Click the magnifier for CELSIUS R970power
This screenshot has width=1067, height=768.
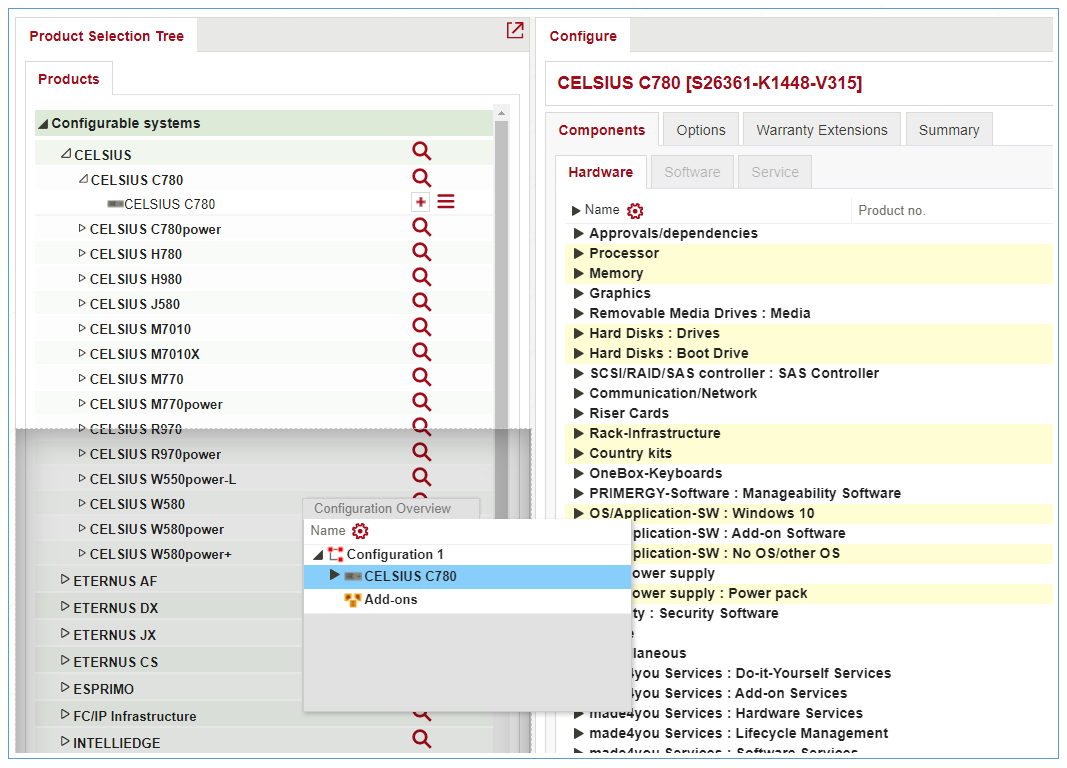click(x=422, y=452)
